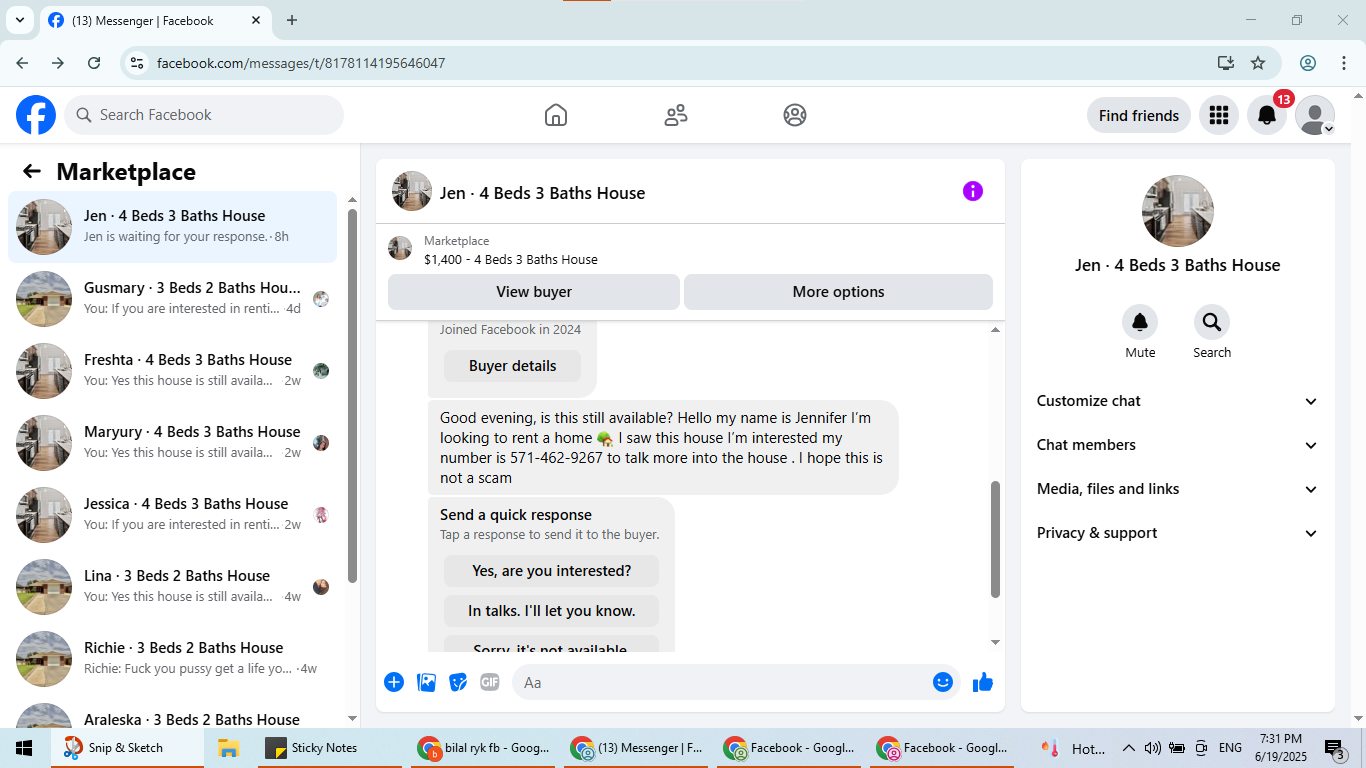Bookmark this page with star icon
Image resolution: width=1366 pixels, height=768 pixels.
tap(1258, 63)
